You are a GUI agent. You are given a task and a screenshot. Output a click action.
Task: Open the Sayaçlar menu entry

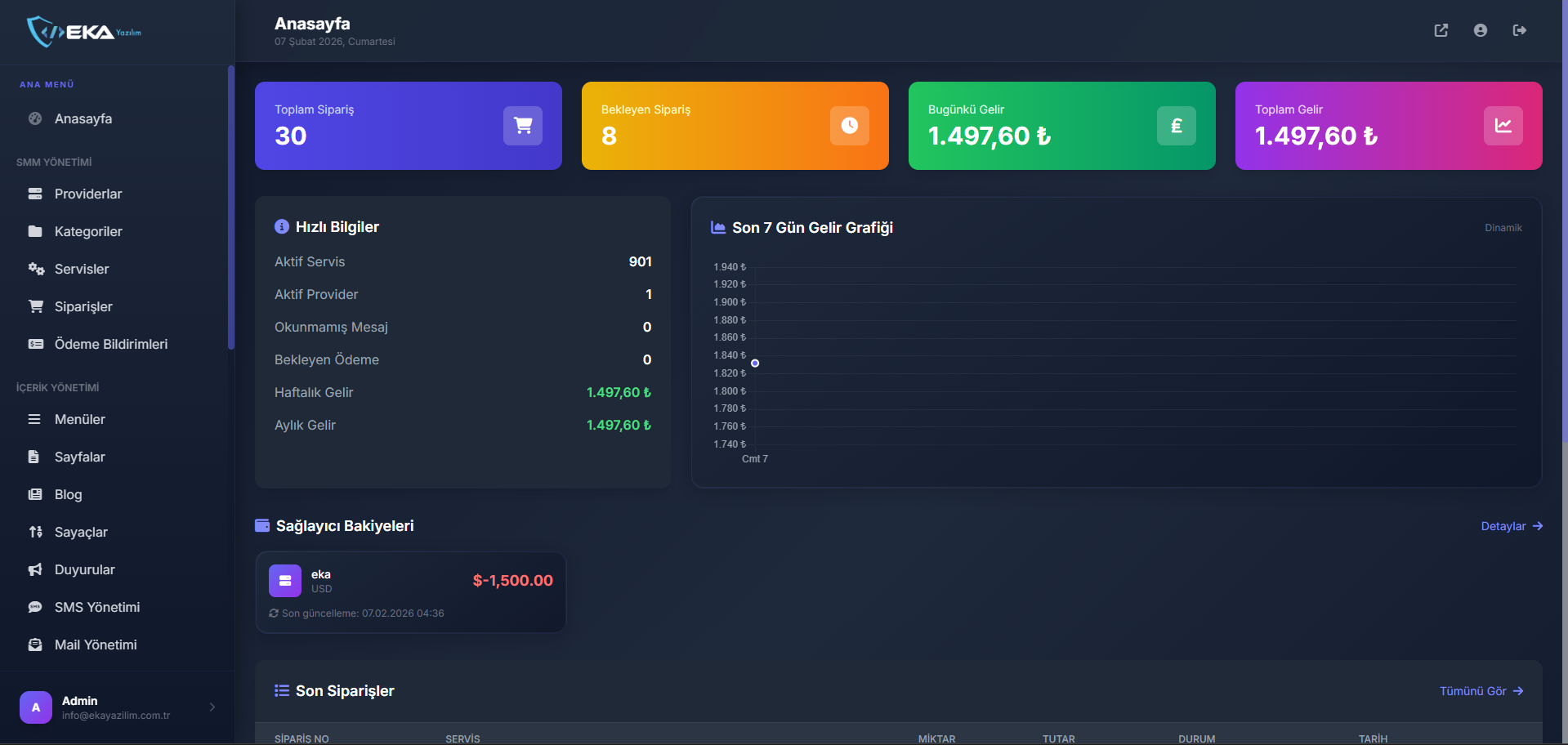tap(81, 532)
